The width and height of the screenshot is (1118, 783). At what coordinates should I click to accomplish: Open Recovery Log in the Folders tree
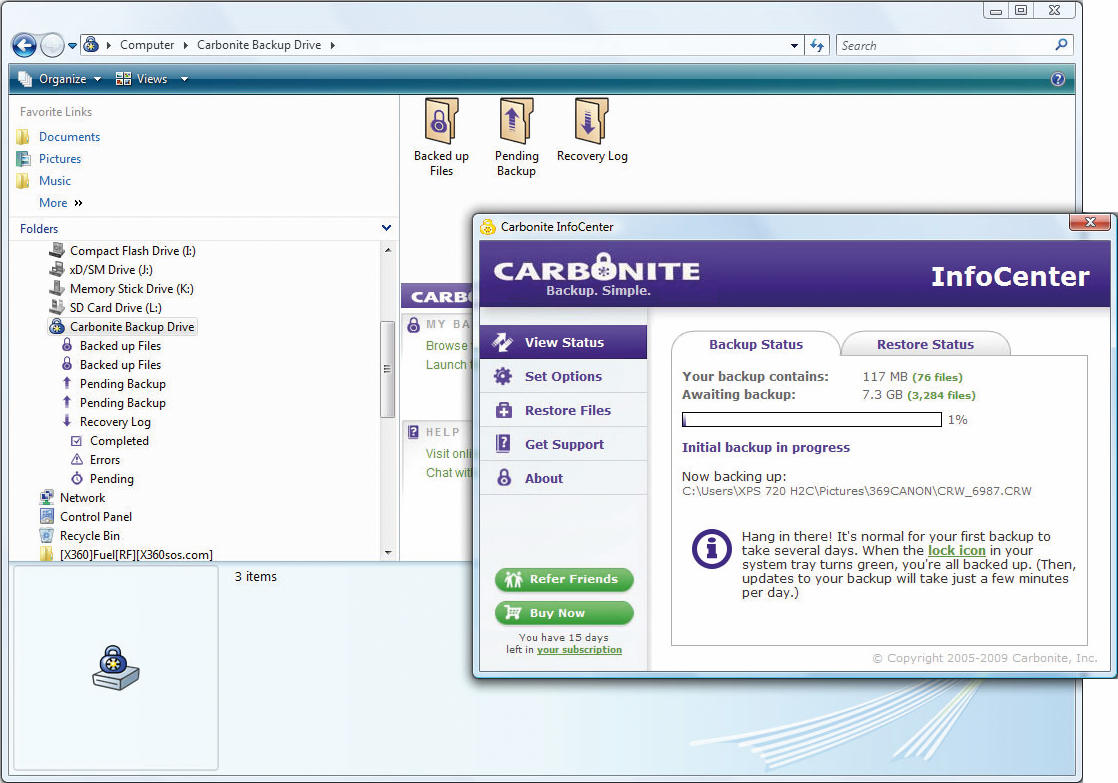(115, 422)
